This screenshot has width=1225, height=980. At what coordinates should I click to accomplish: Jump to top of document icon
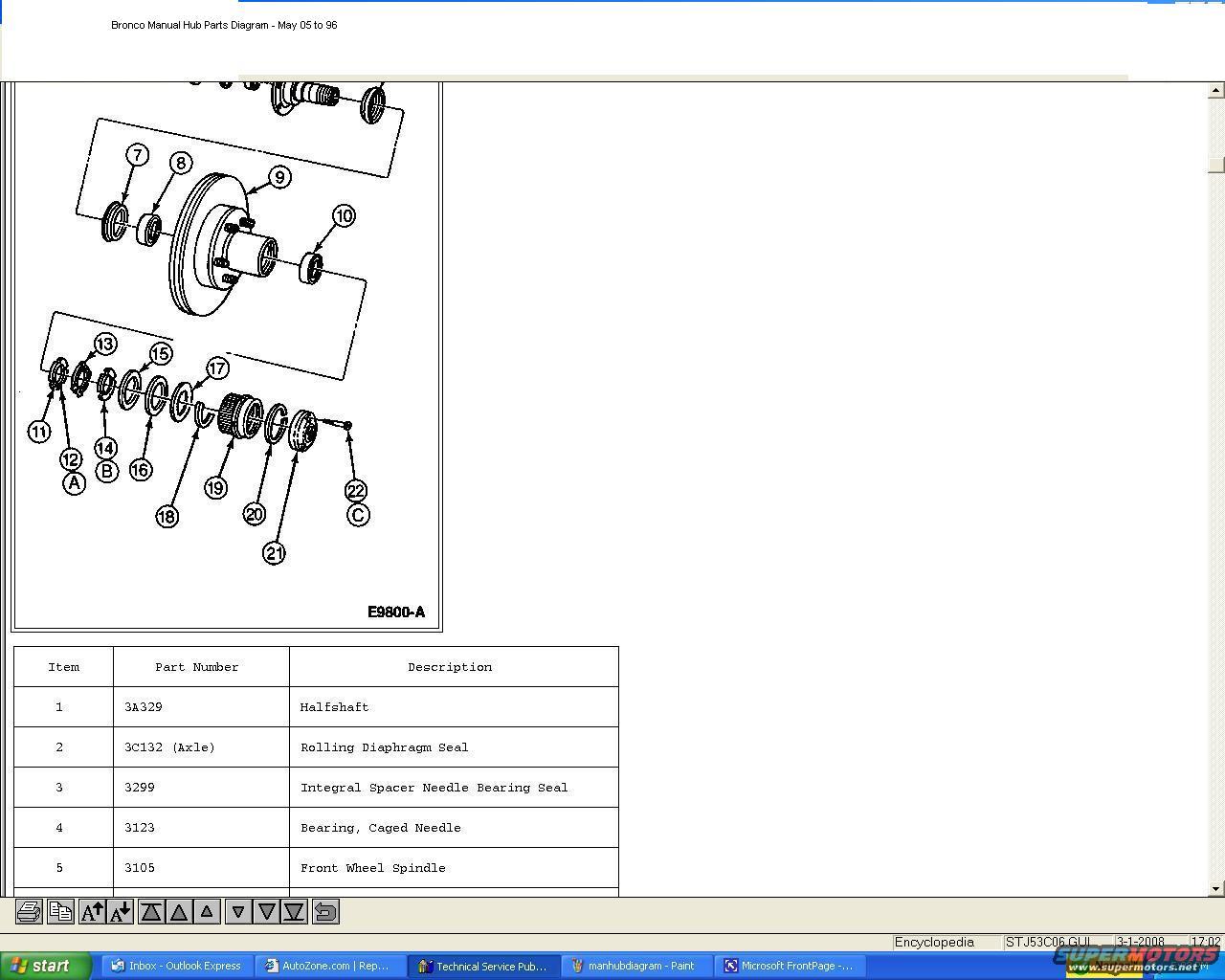pos(151,912)
